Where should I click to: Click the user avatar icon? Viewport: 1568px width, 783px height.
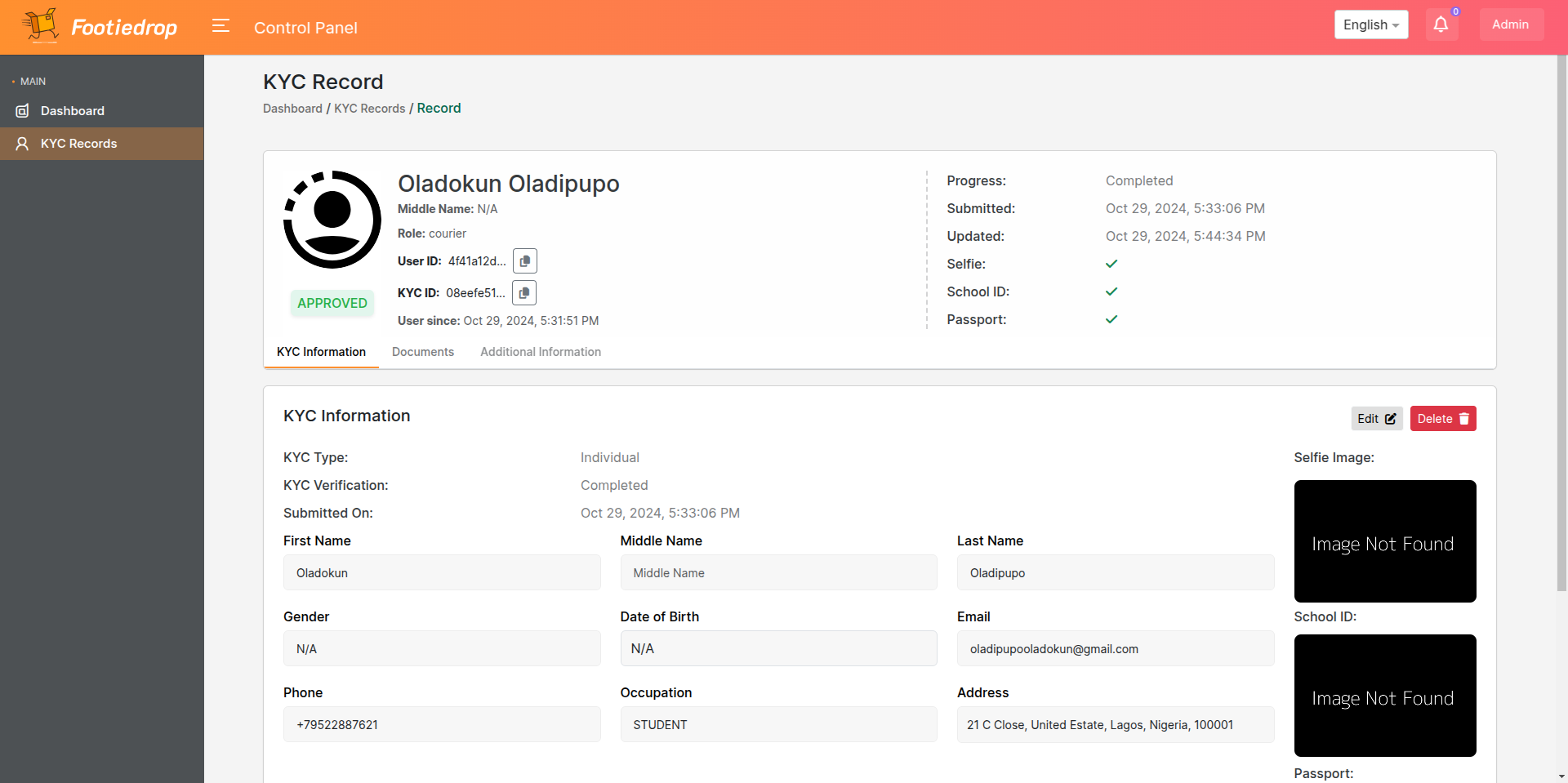[332, 220]
